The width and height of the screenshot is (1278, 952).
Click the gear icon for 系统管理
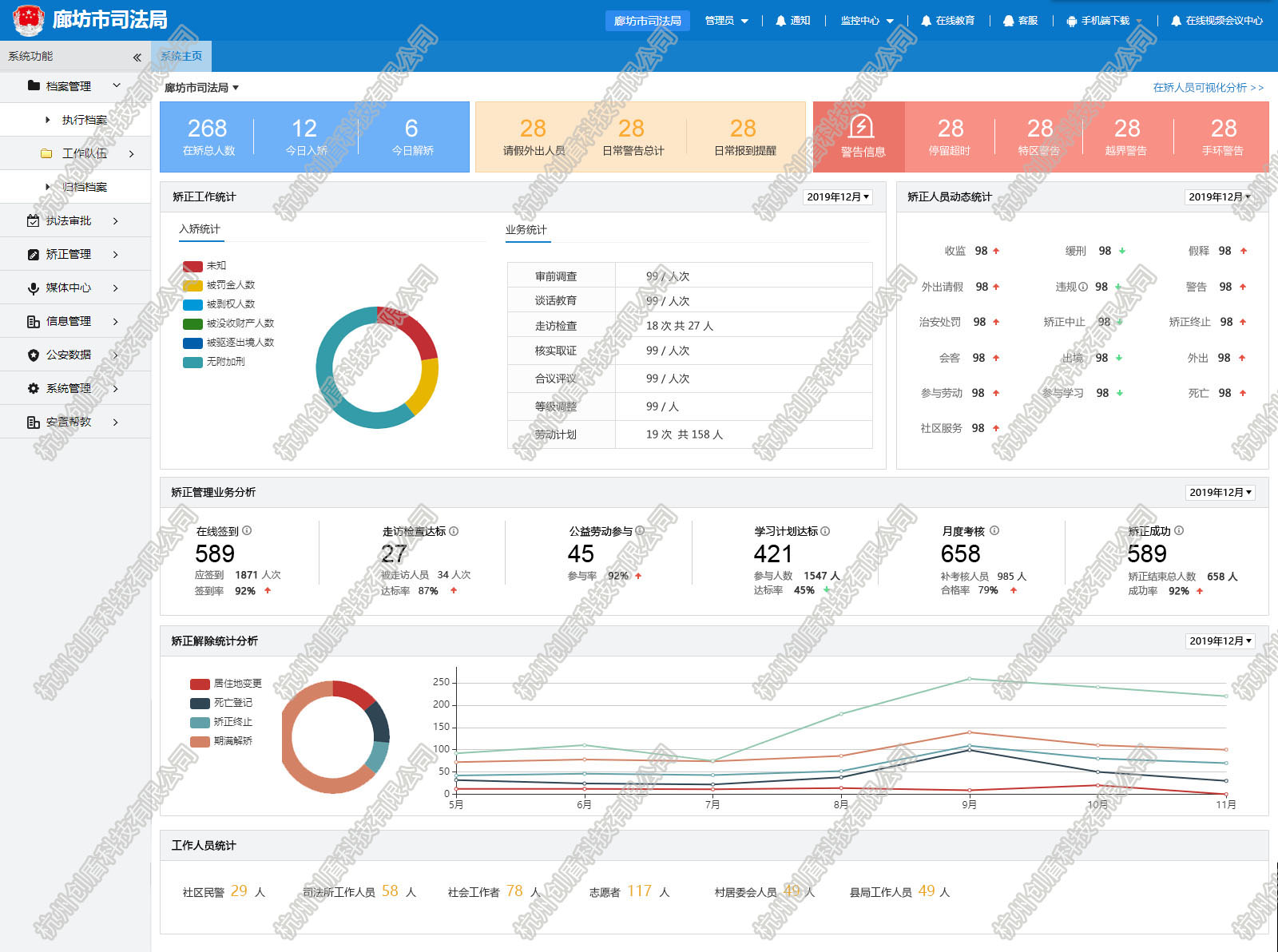(33, 389)
